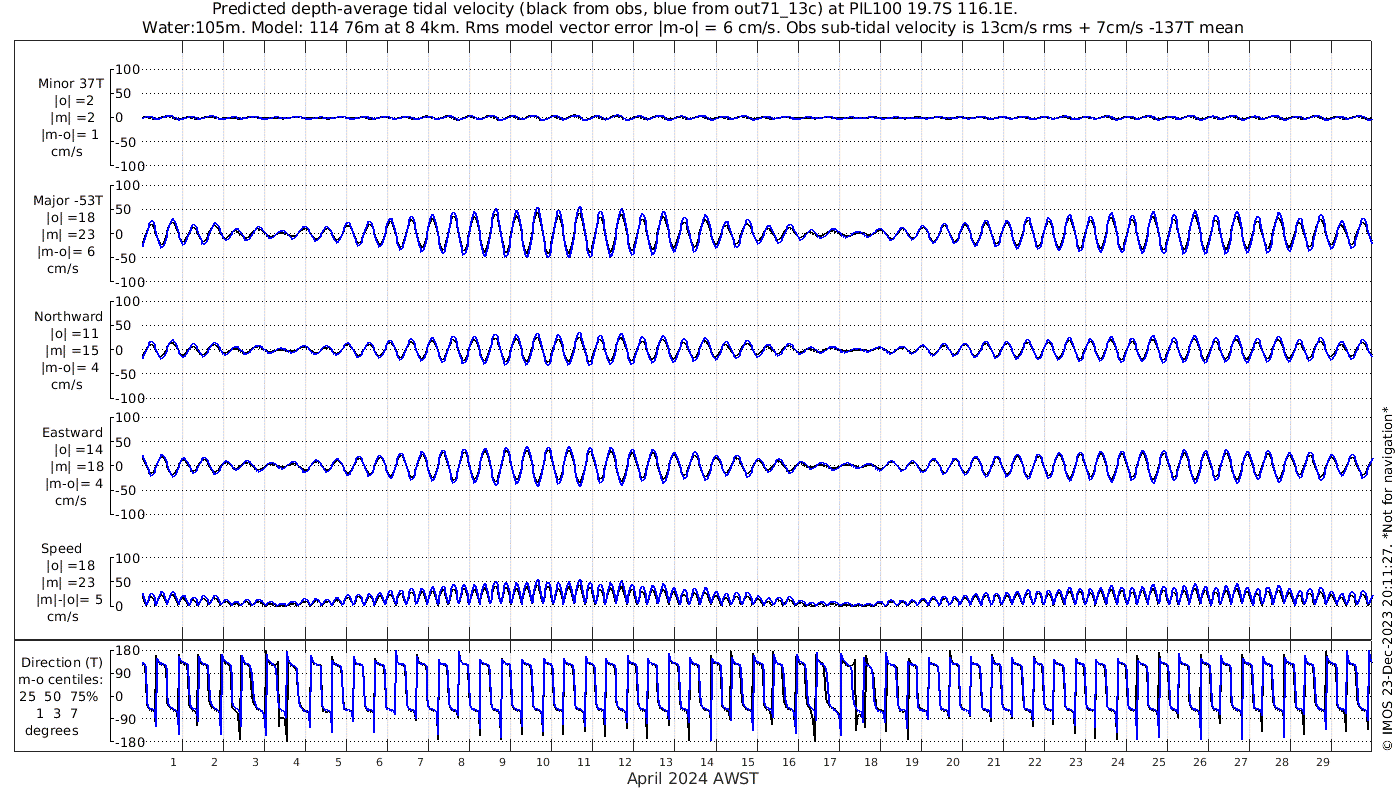Click date tick '18' on the x-axis
Viewport: 1400px width, 800px height.
coord(871,762)
